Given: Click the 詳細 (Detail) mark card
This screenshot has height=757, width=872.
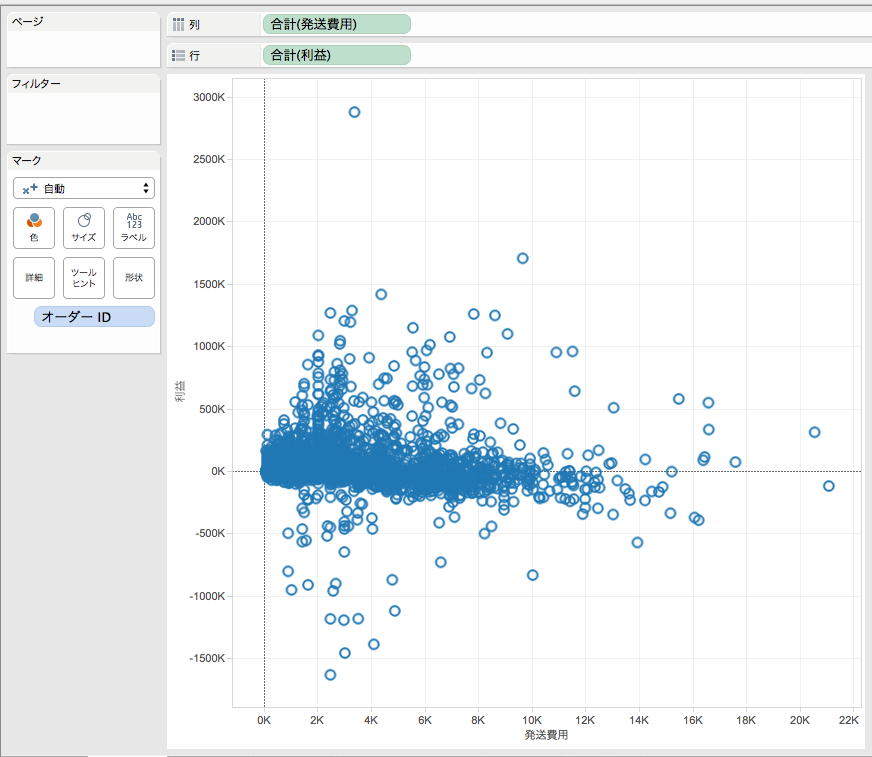Looking at the screenshot, I should (x=34, y=278).
